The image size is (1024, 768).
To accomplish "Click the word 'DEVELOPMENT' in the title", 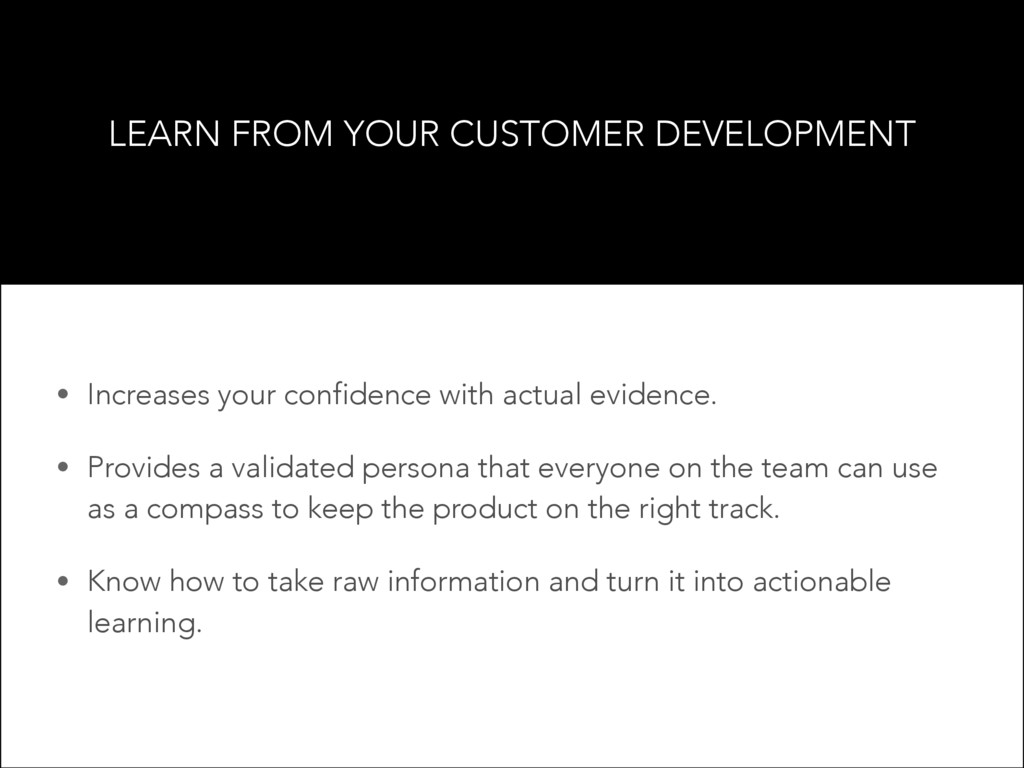I will [x=785, y=133].
